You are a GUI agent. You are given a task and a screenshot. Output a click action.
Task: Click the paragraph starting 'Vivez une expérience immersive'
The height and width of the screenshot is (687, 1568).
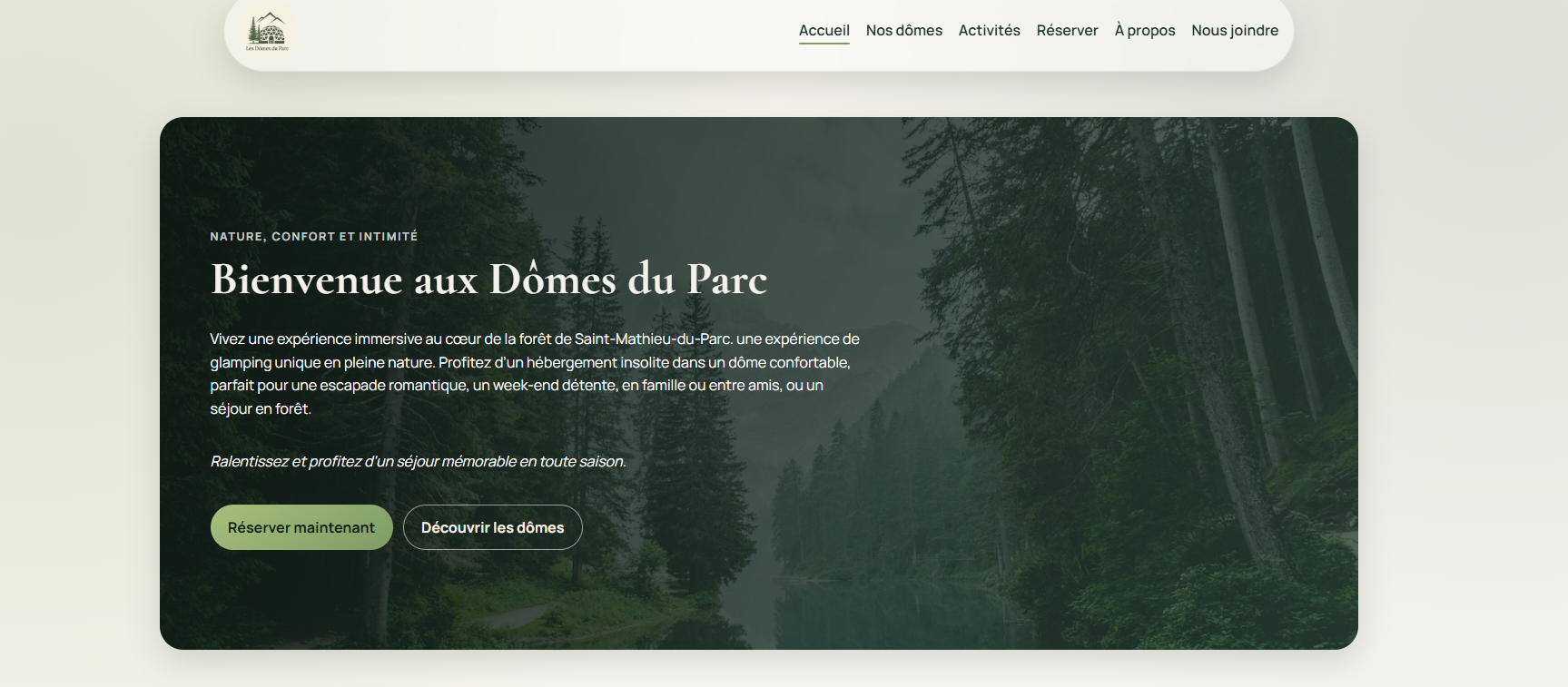(x=535, y=374)
